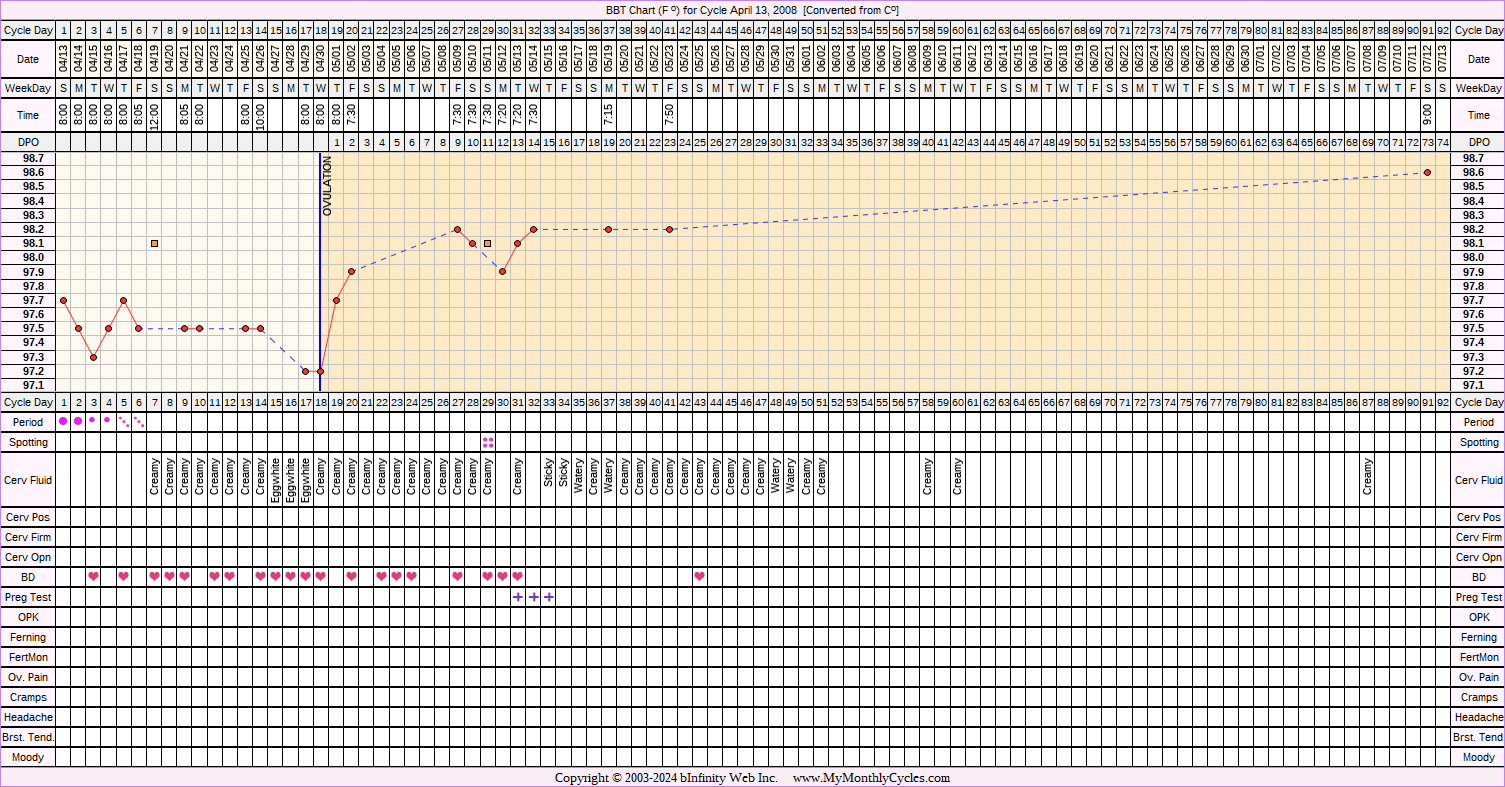Click the BD heart on cycle day 27
1505x787 pixels.
point(457,576)
